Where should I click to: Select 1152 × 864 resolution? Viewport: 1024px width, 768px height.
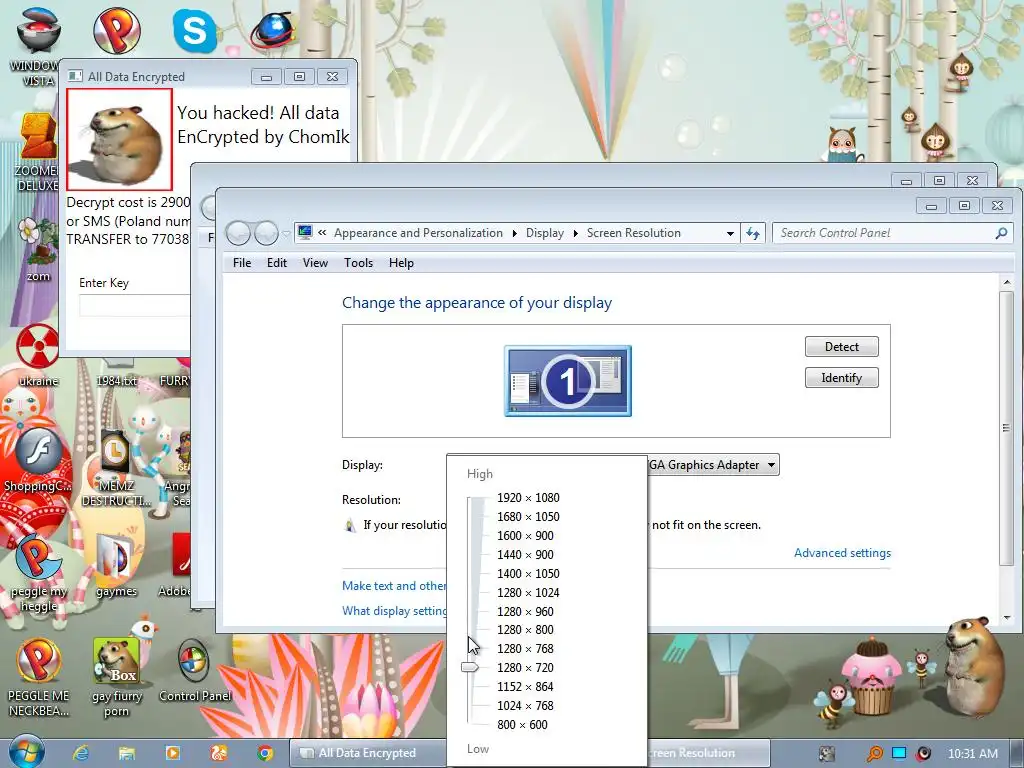(x=525, y=686)
